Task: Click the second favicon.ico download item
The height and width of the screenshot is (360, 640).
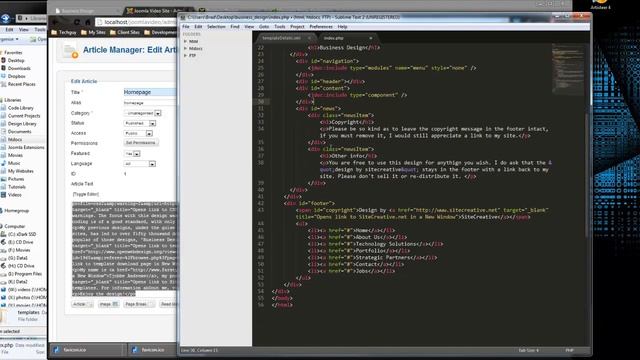Action: pos(153,350)
